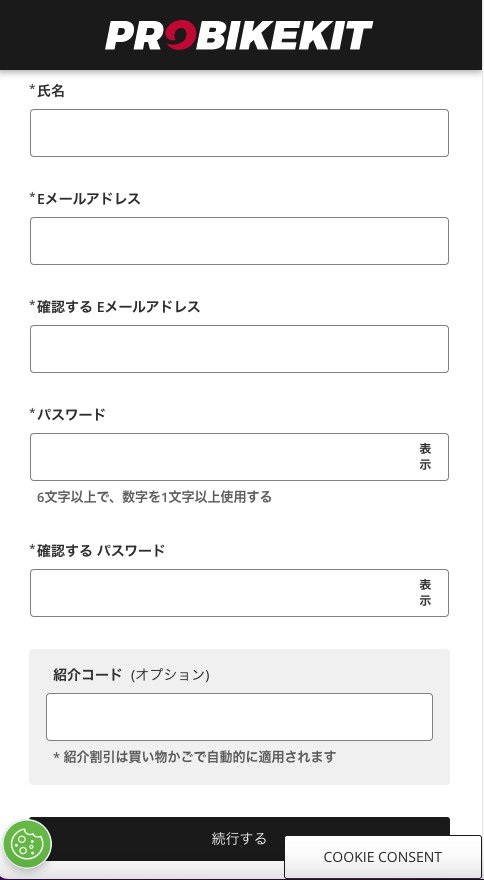Click the 紹介コード referral code field
Screen dimensions: 484x880
[239, 717]
